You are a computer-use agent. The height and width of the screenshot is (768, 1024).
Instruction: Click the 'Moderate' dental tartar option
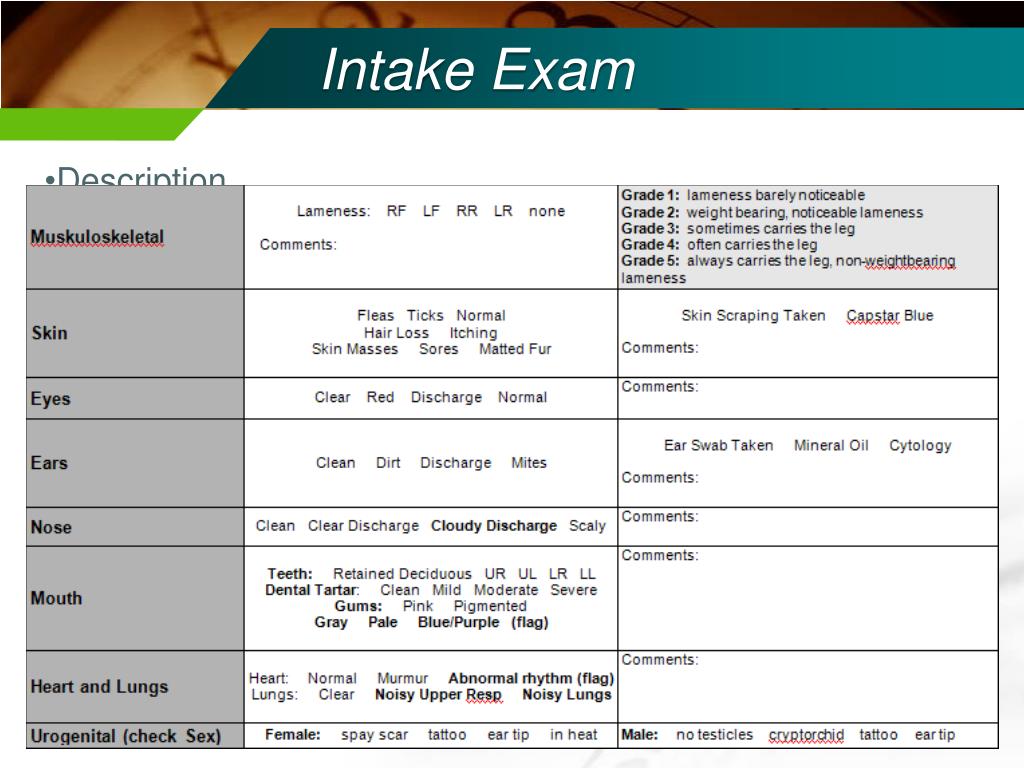506,590
